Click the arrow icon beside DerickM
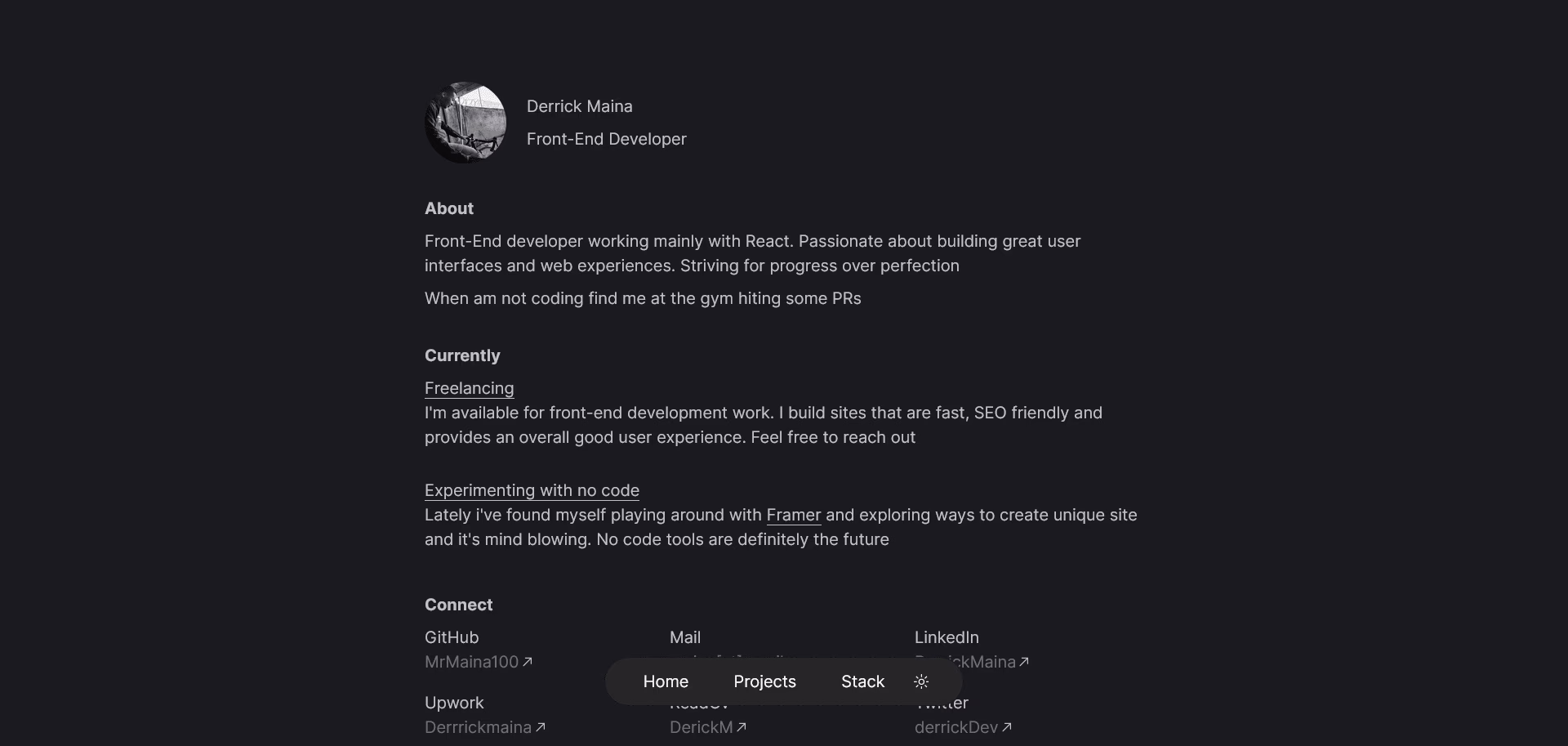The height and width of the screenshot is (746, 1568). [x=742, y=727]
